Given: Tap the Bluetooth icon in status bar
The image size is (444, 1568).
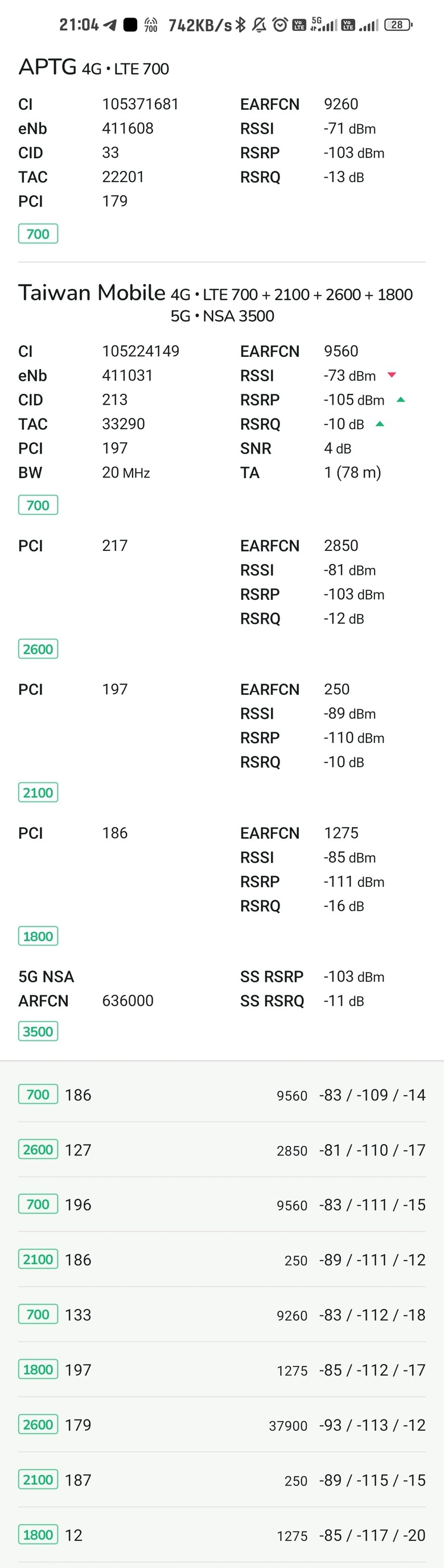Looking at the screenshot, I should point(241,24).
